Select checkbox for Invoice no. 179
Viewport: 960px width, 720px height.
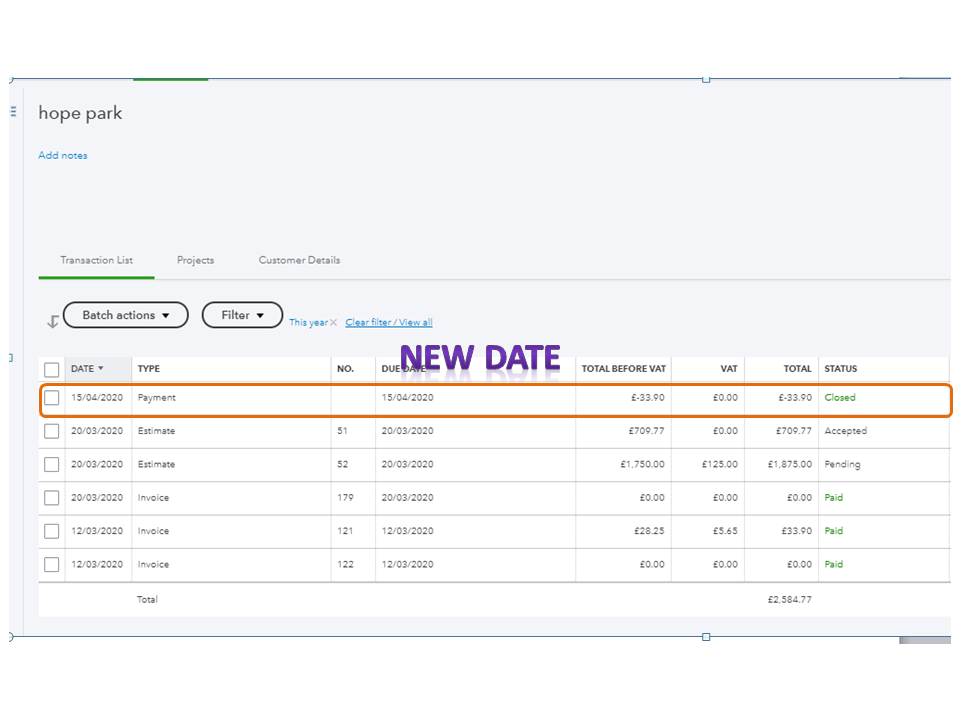tap(52, 498)
